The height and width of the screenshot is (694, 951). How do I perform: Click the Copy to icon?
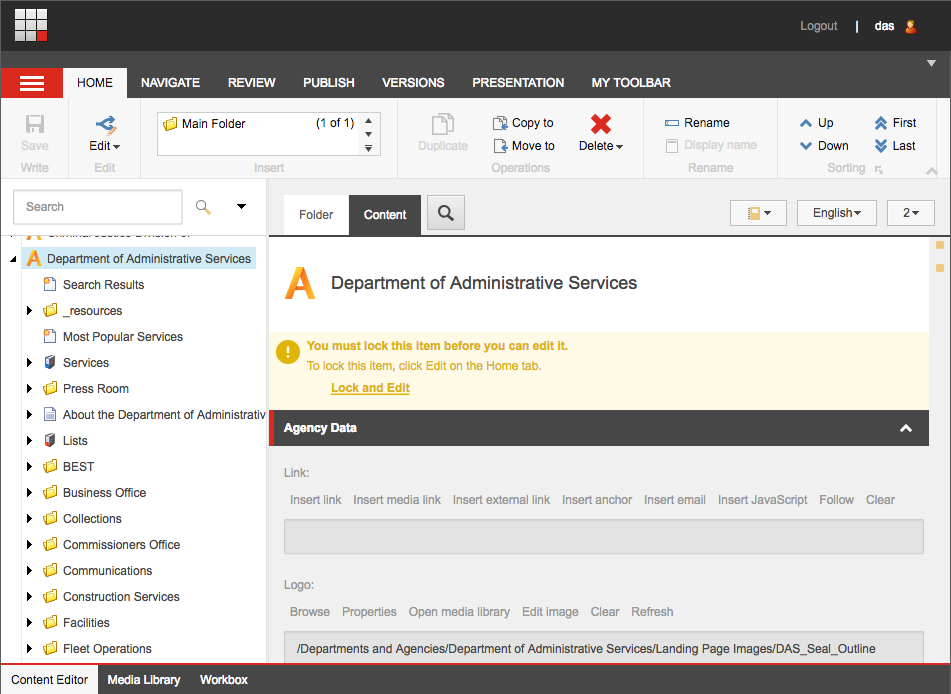click(x=500, y=123)
